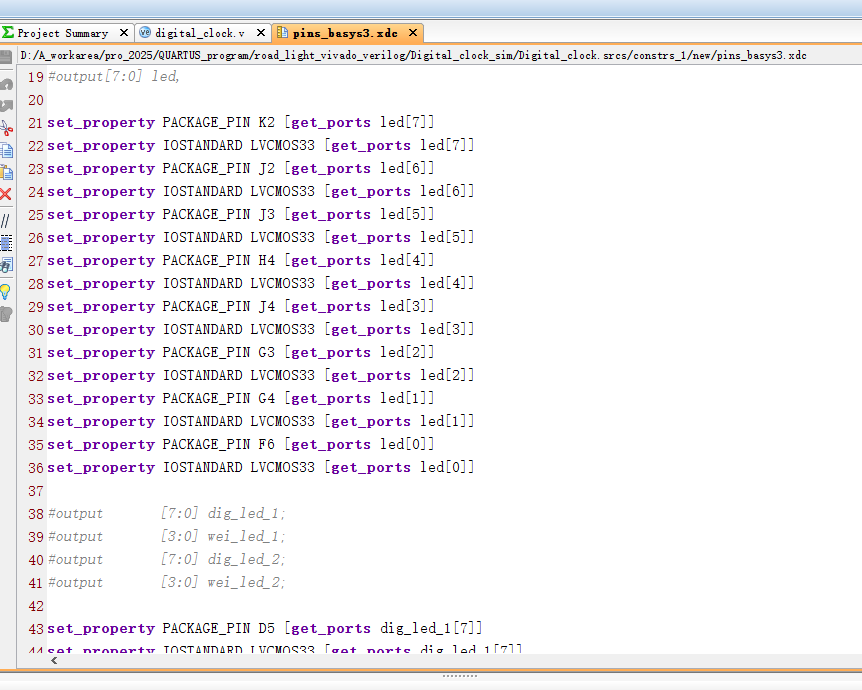Click the empty line 37 number

[36, 491]
